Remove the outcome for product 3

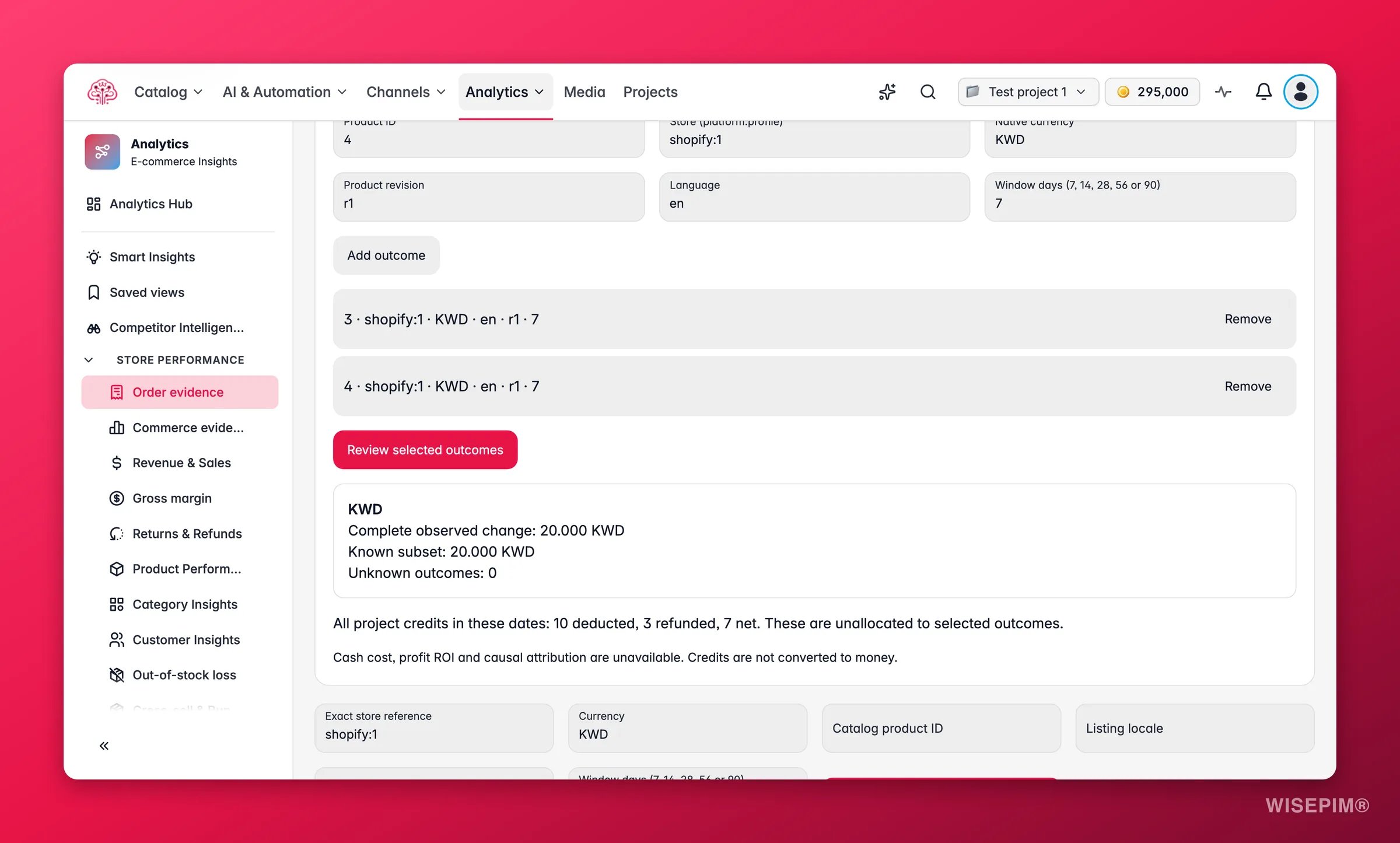click(x=1248, y=319)
